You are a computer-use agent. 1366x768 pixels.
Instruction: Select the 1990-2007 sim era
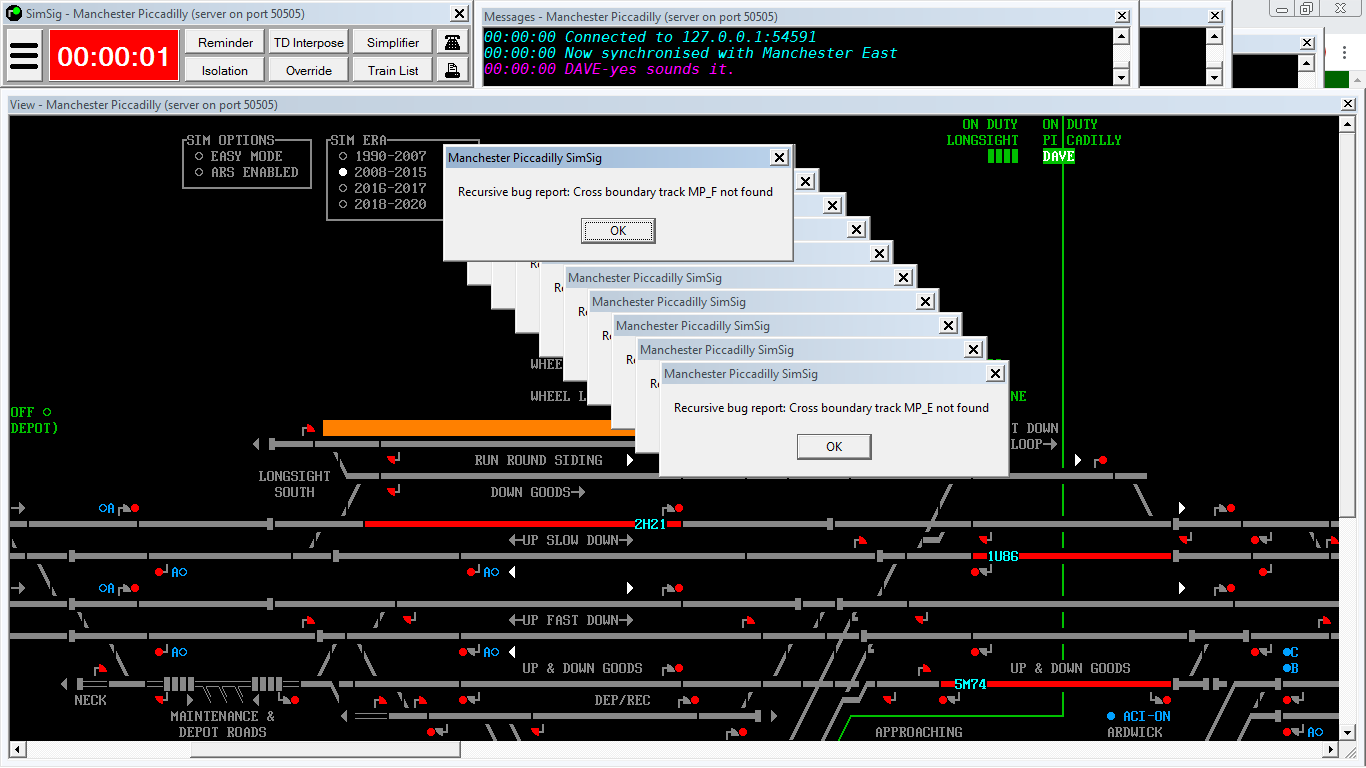point(344,156)
